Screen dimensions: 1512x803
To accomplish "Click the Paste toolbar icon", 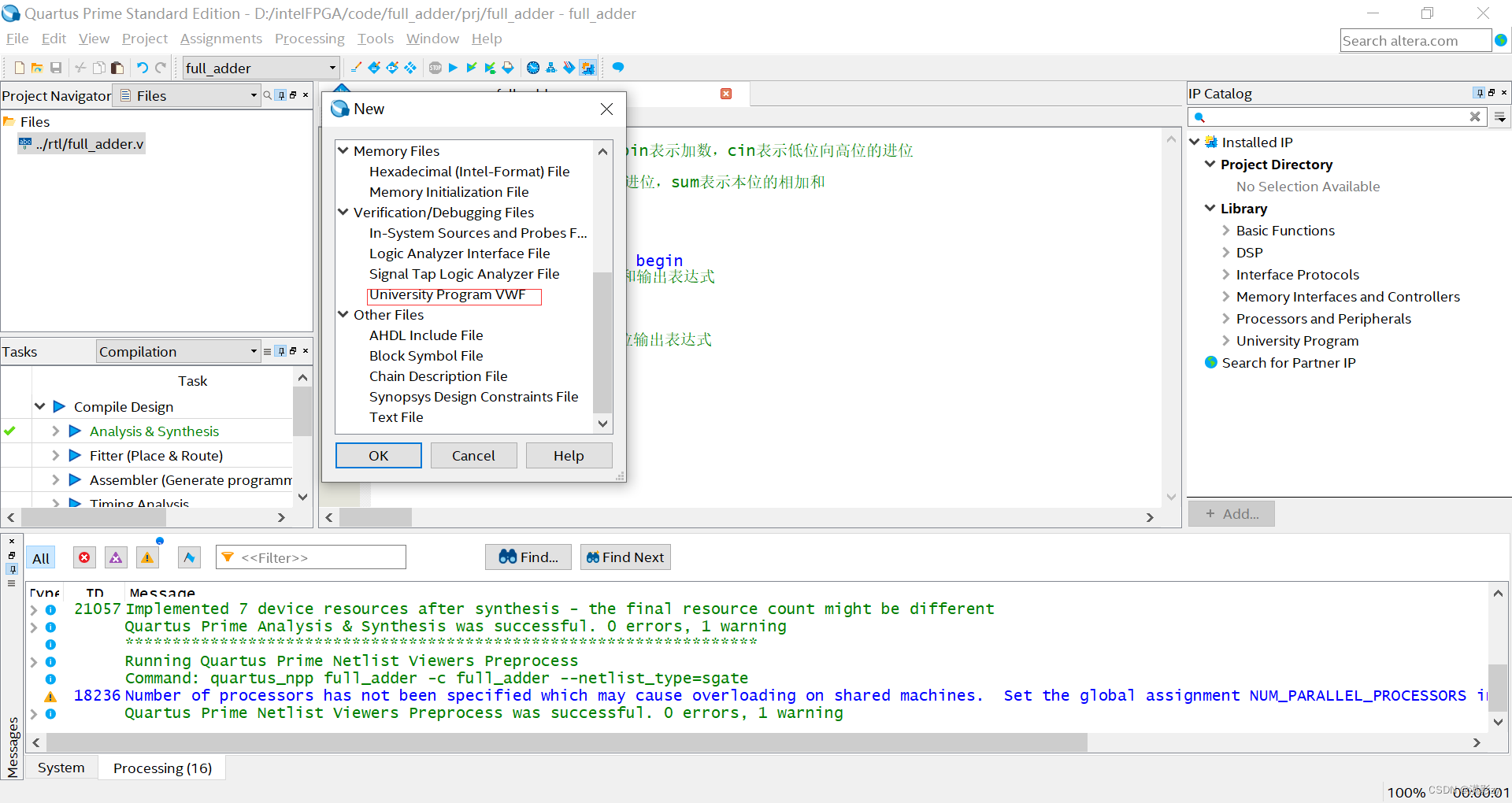I will click(117, 68).
